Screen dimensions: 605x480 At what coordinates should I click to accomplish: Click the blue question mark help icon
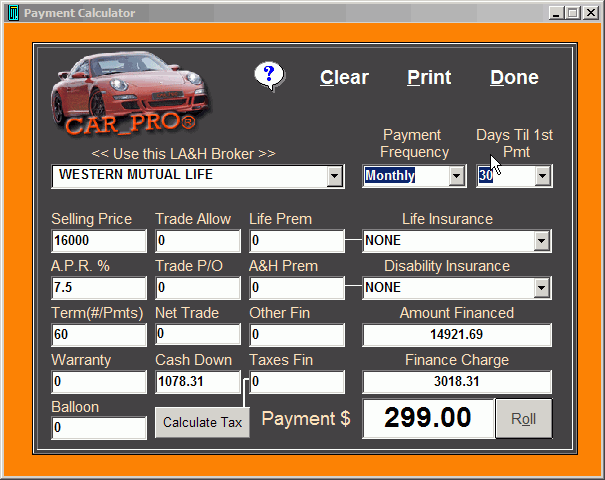(269, 76)
